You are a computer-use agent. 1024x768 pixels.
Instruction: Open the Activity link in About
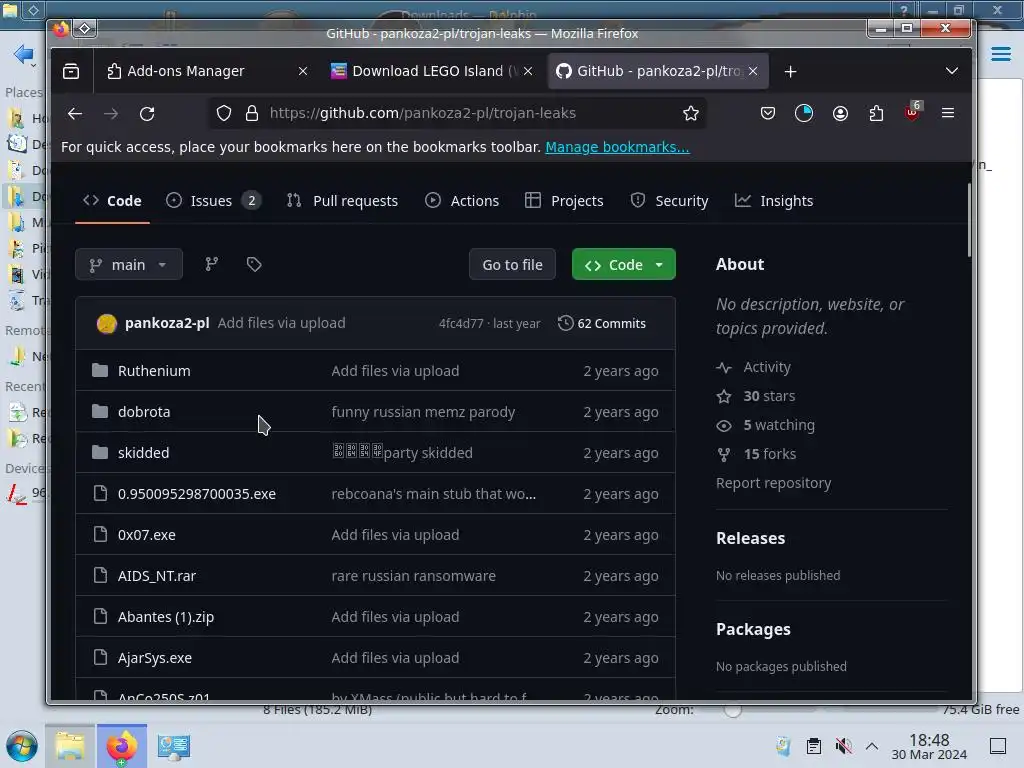754,367
